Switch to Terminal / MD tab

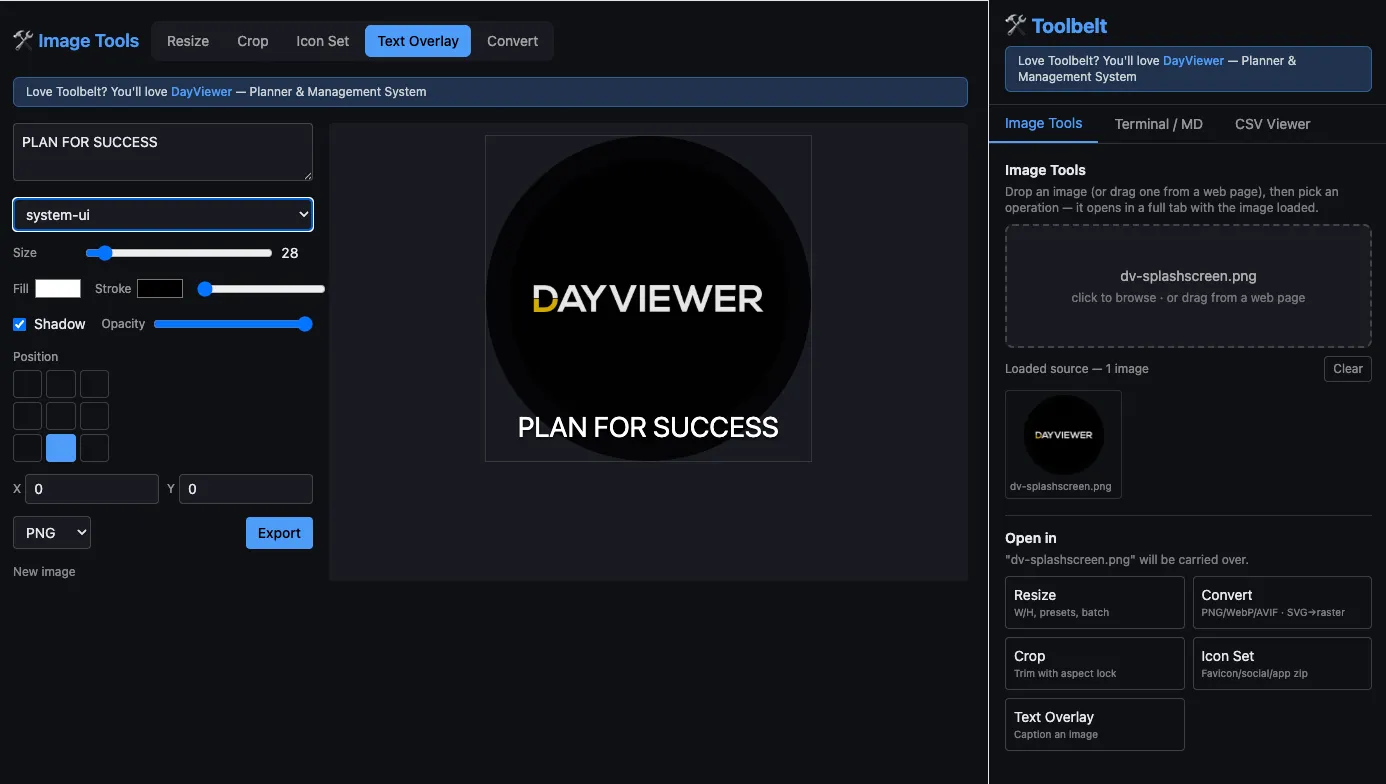[1159, 124]
